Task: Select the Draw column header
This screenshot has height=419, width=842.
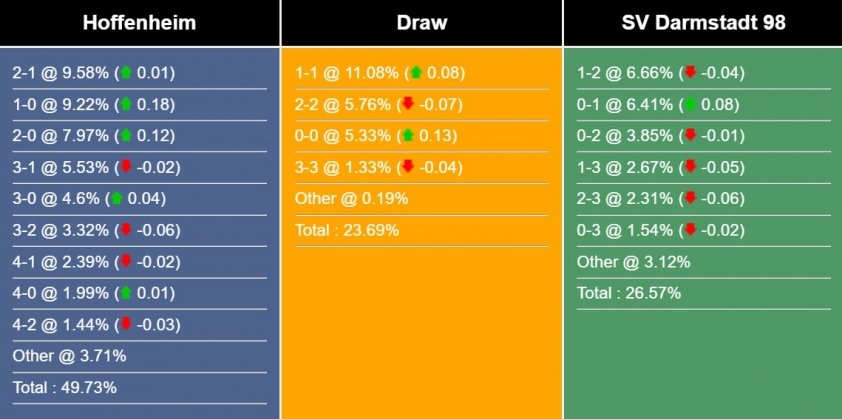Action: [x=421, y=23]
